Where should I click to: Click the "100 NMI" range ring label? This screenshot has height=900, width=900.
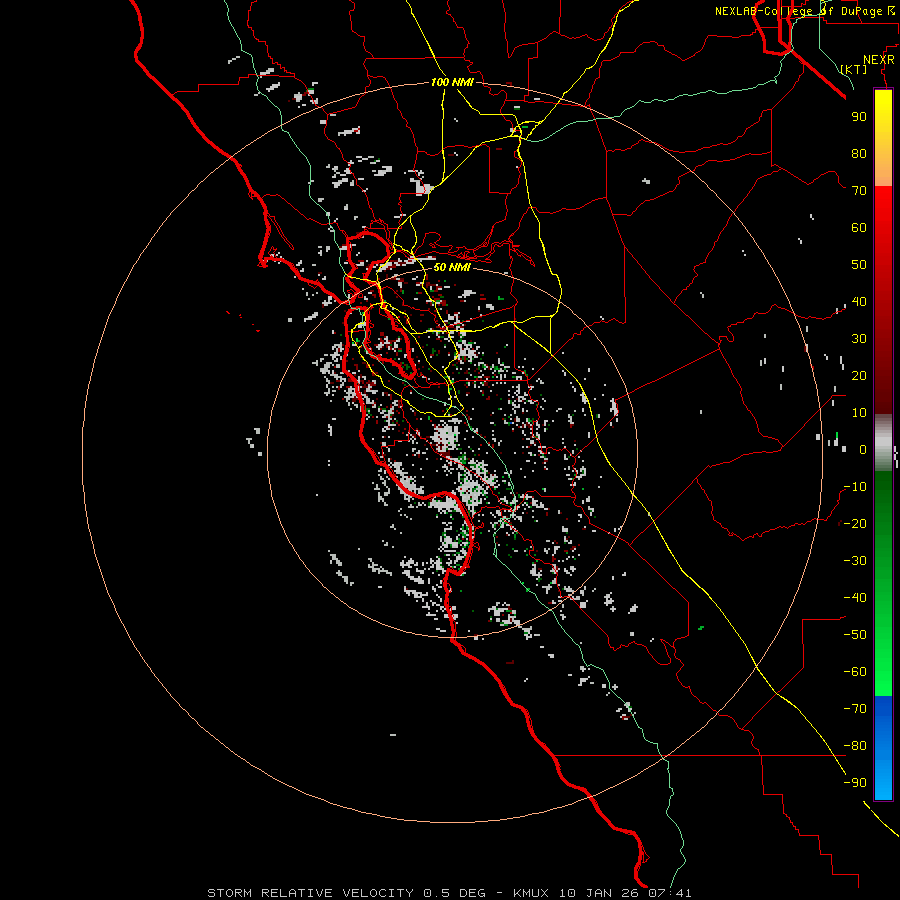[x=452, y=82]
